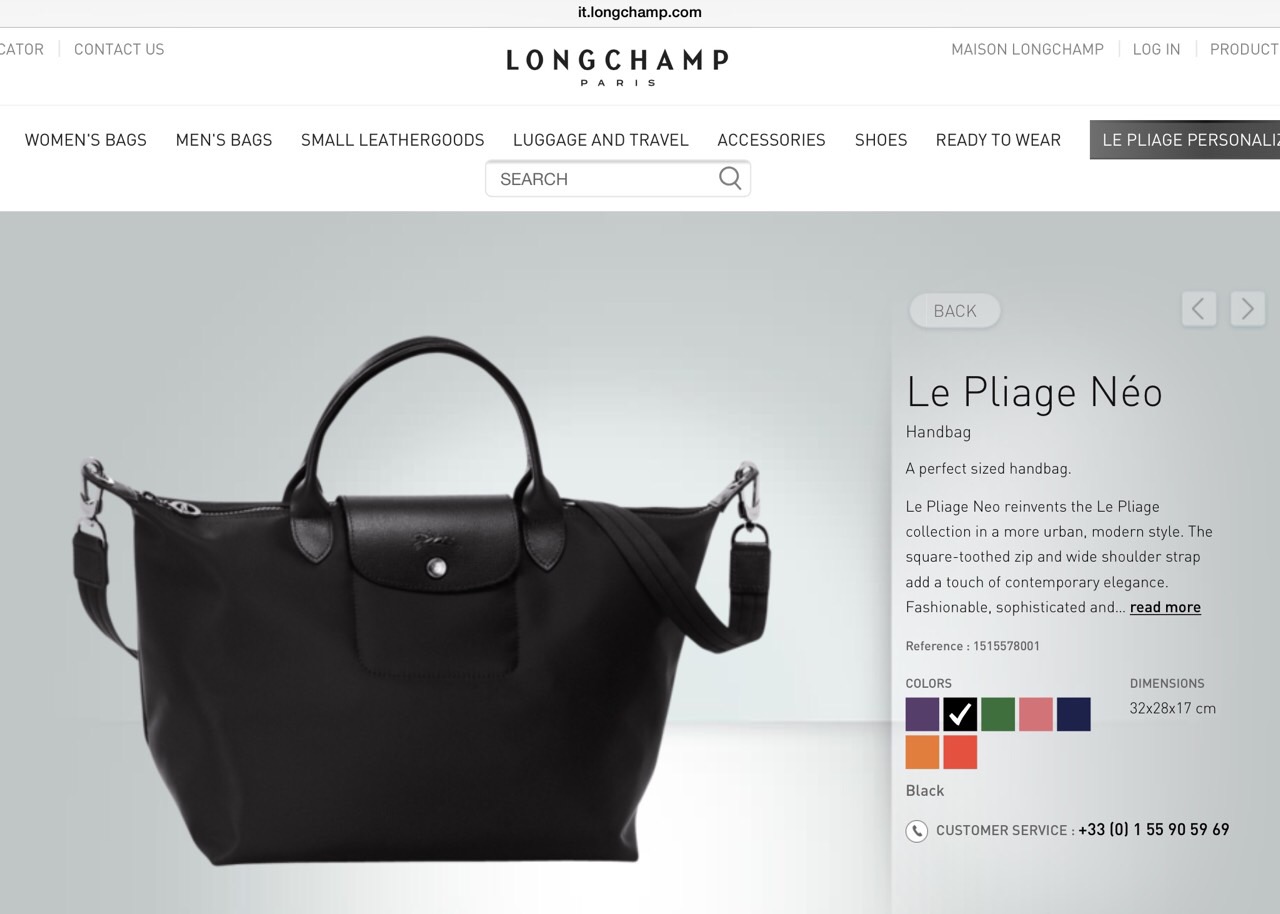Click the customer service phone icon
Viewport: 1280px width, 914px height.
pyautogui.click(x=916, y=831)
